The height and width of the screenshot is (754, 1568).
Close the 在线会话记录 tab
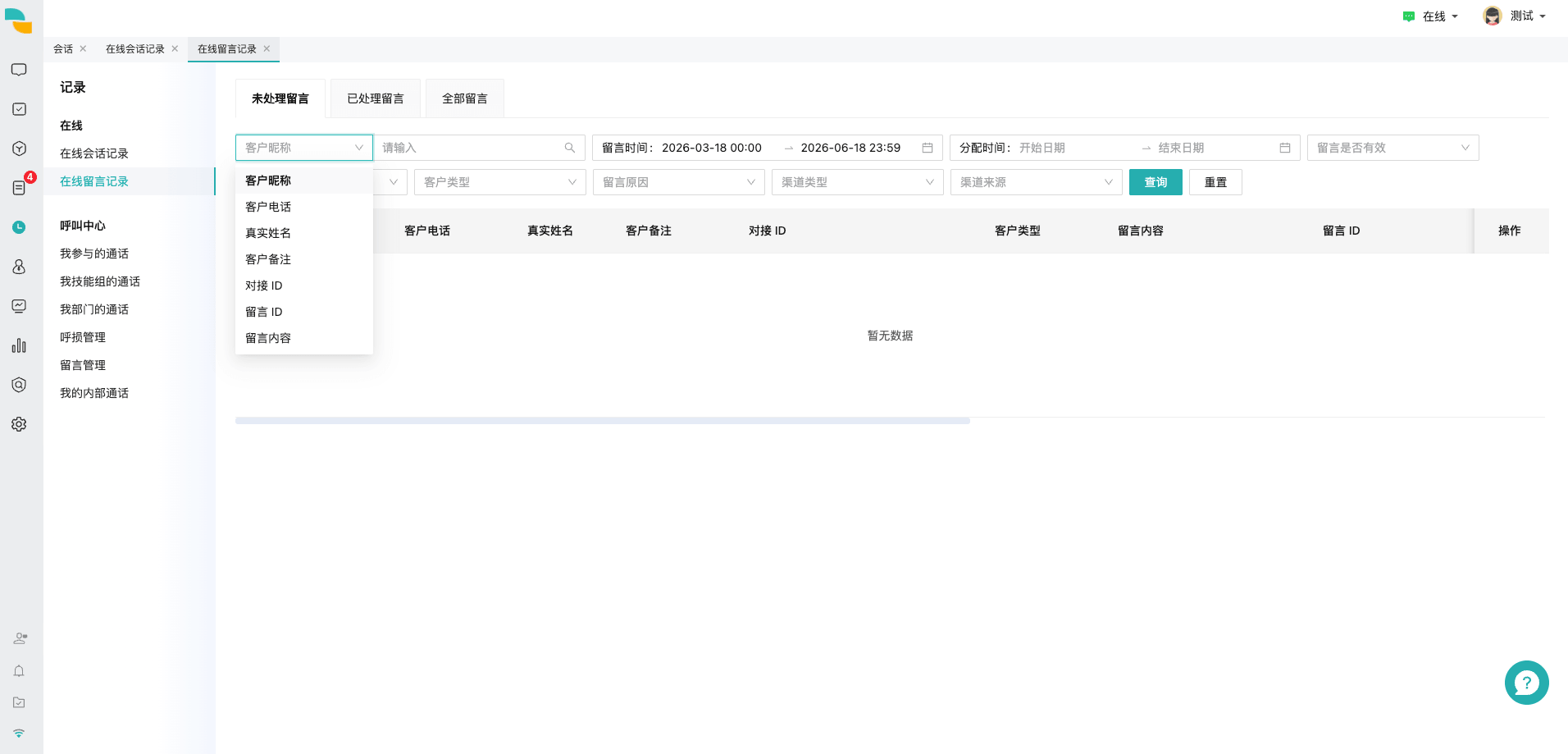click(x=175, y=49)
